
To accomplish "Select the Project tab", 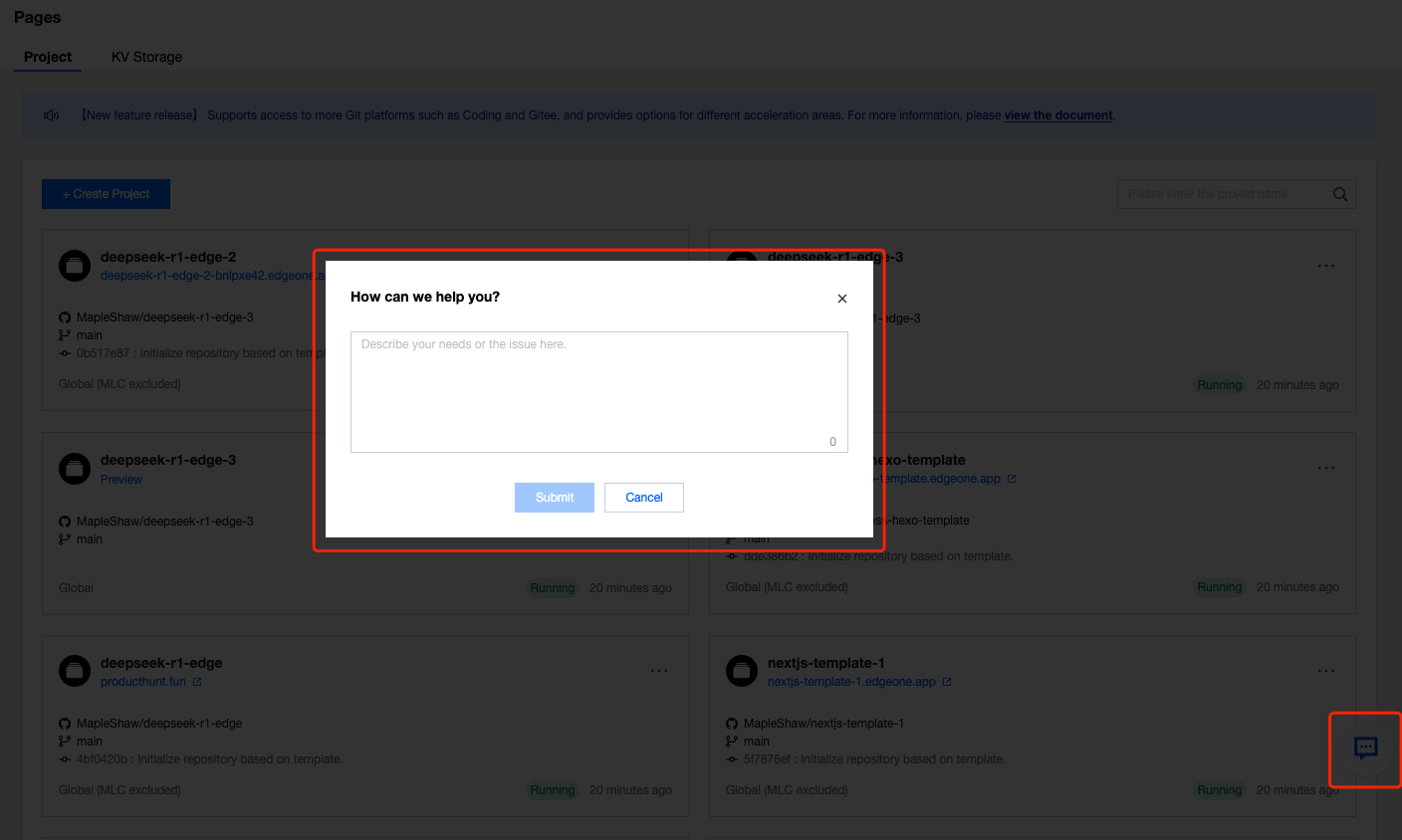I will [47, 57].
